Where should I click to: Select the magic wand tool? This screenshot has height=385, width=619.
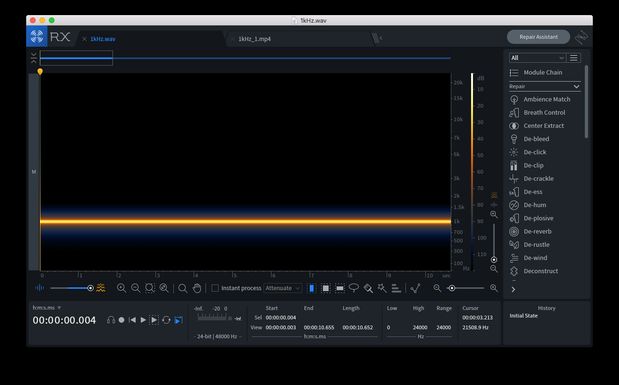(x=382, y=288)
